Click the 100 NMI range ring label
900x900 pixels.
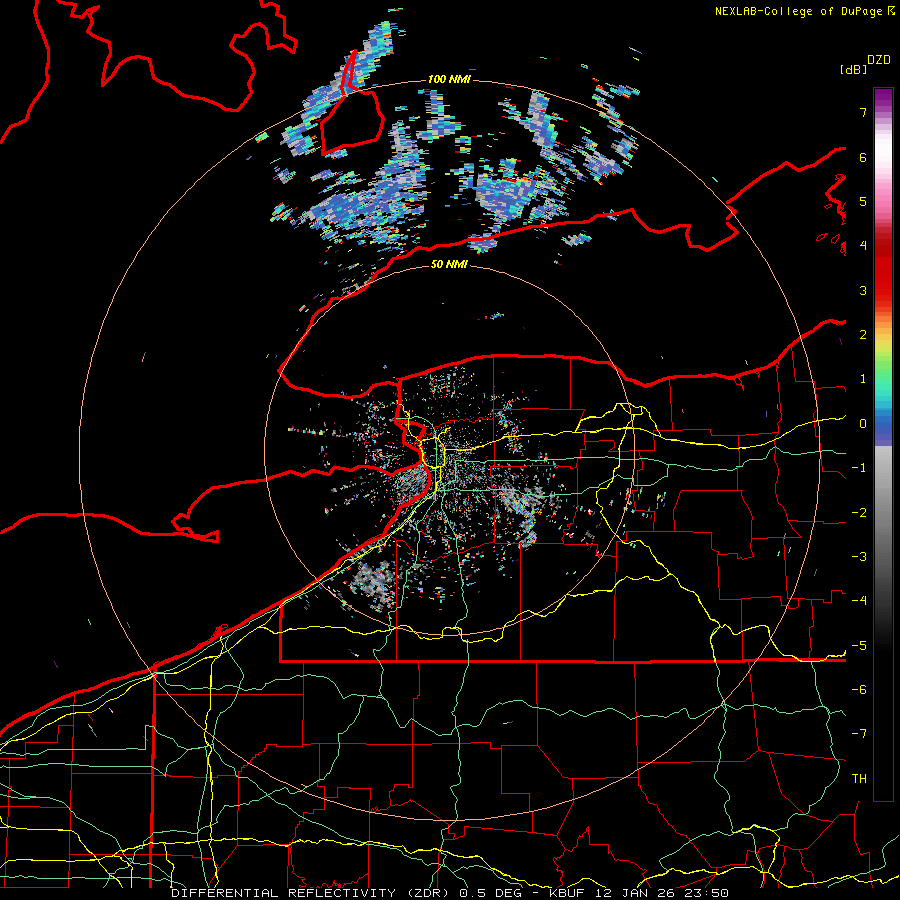pyautogui.click(x=449, y=79)
